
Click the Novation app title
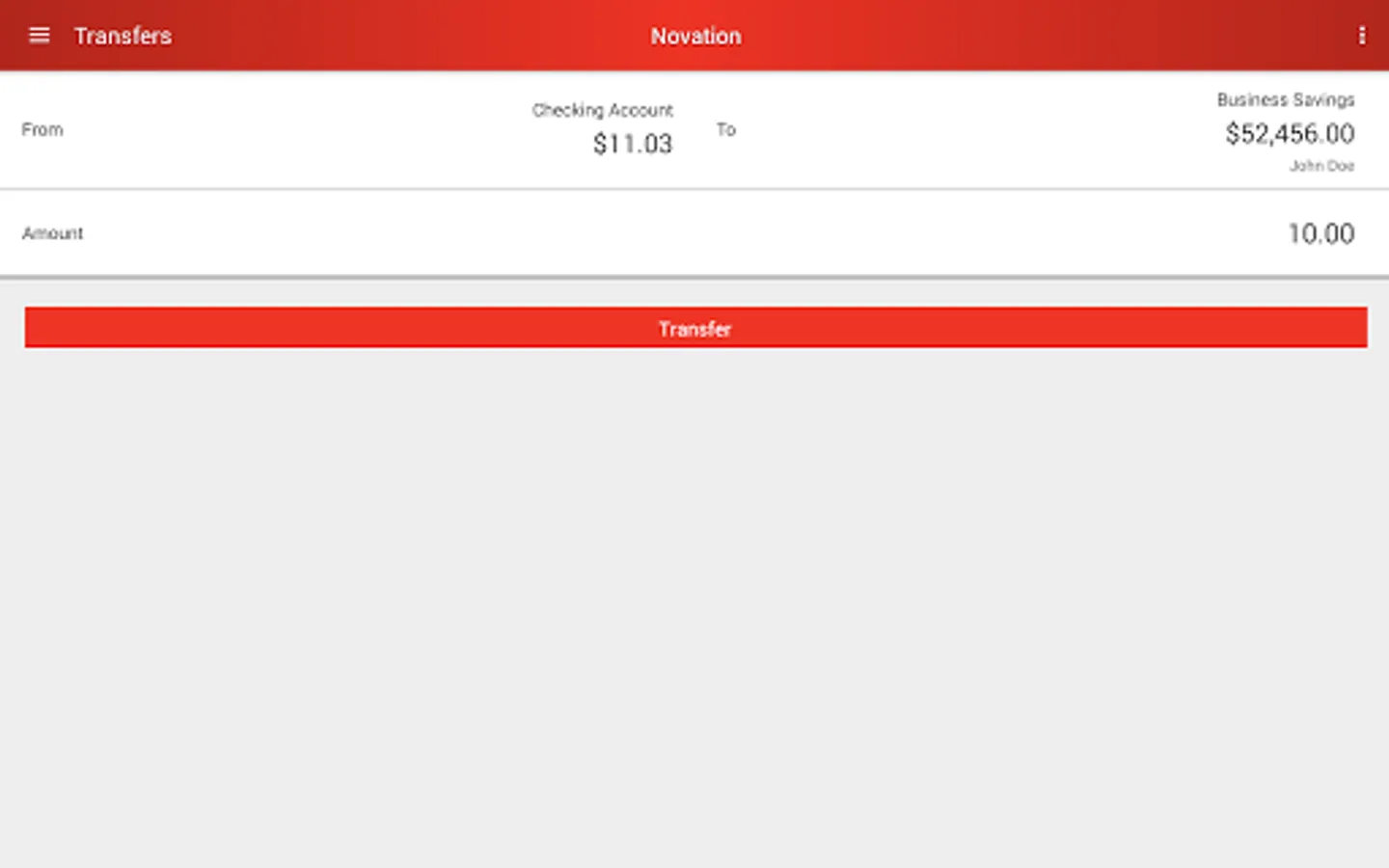pos(695,36)
